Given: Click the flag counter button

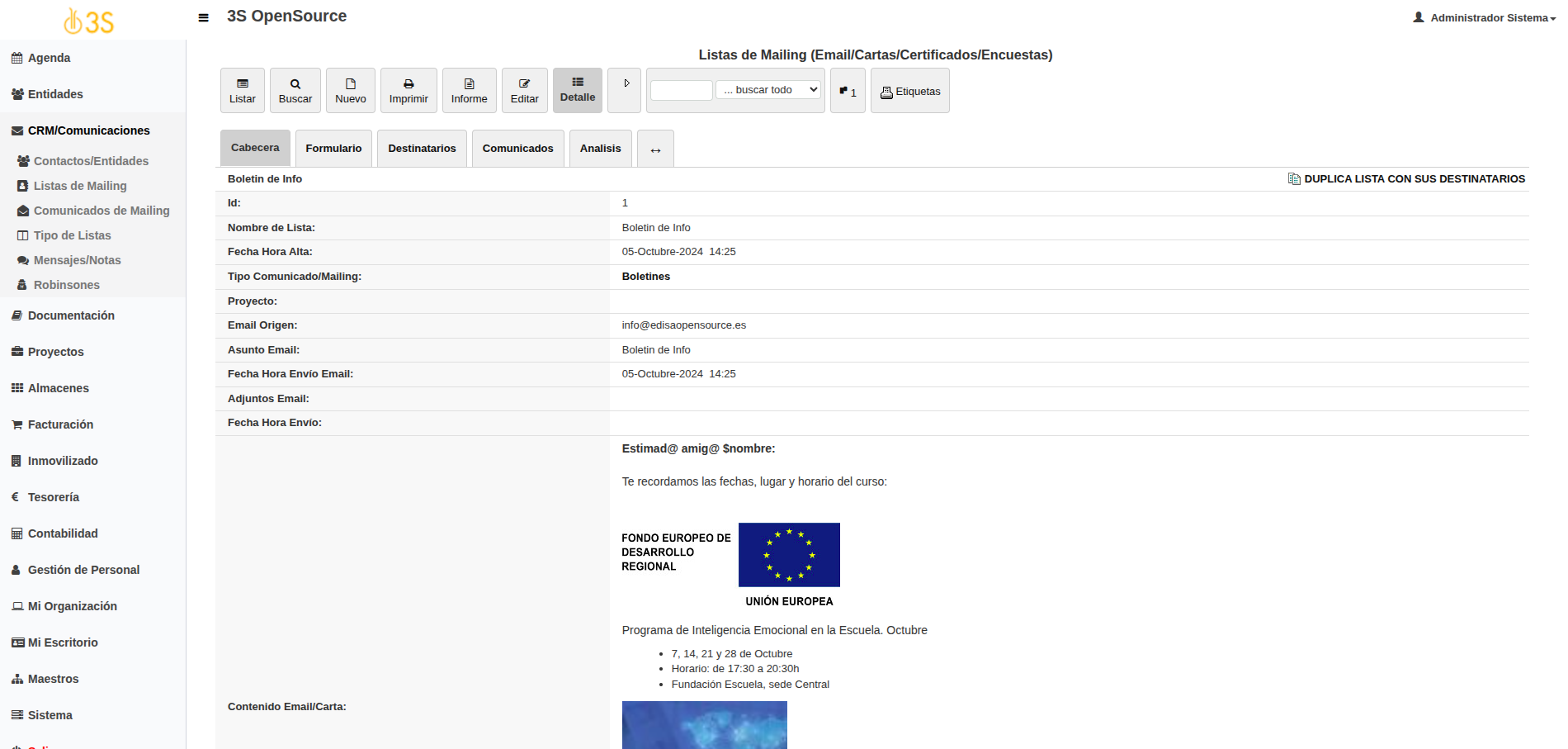Looking at the screenshot, I should [848, 91].
